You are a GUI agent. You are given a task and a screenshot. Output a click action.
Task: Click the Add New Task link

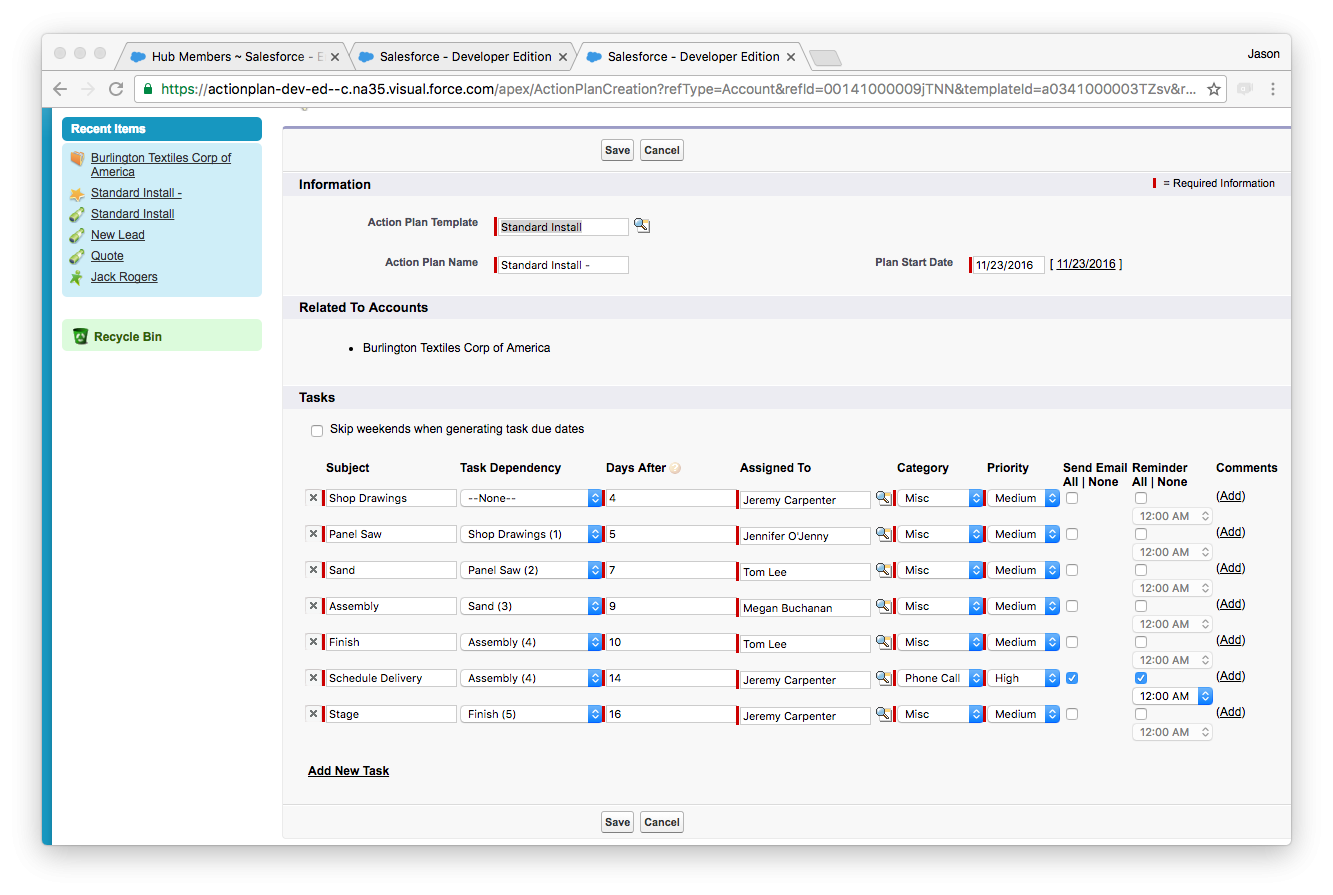pos(348,771)
